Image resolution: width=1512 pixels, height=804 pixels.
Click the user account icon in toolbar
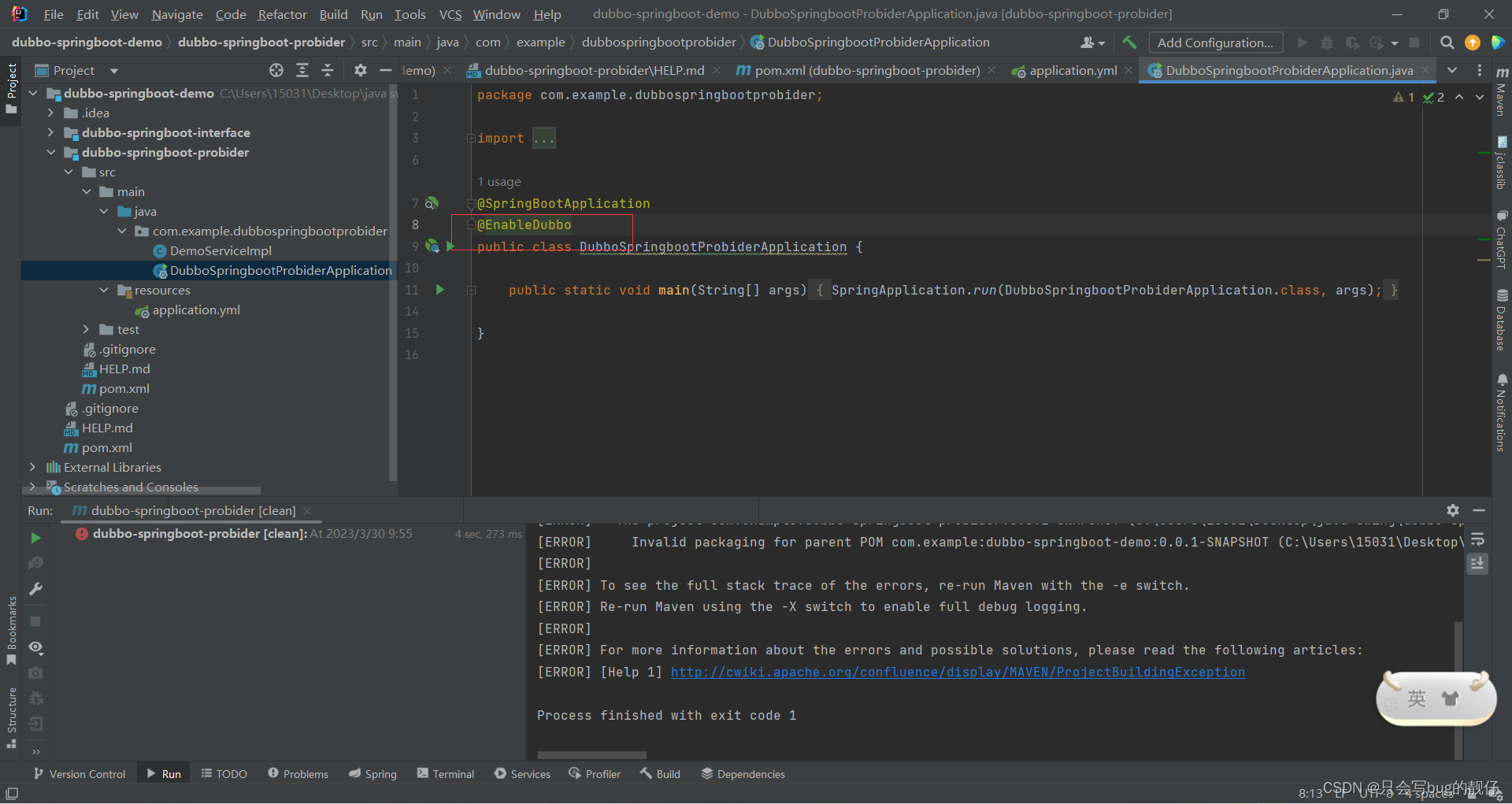pos(1092,43)
